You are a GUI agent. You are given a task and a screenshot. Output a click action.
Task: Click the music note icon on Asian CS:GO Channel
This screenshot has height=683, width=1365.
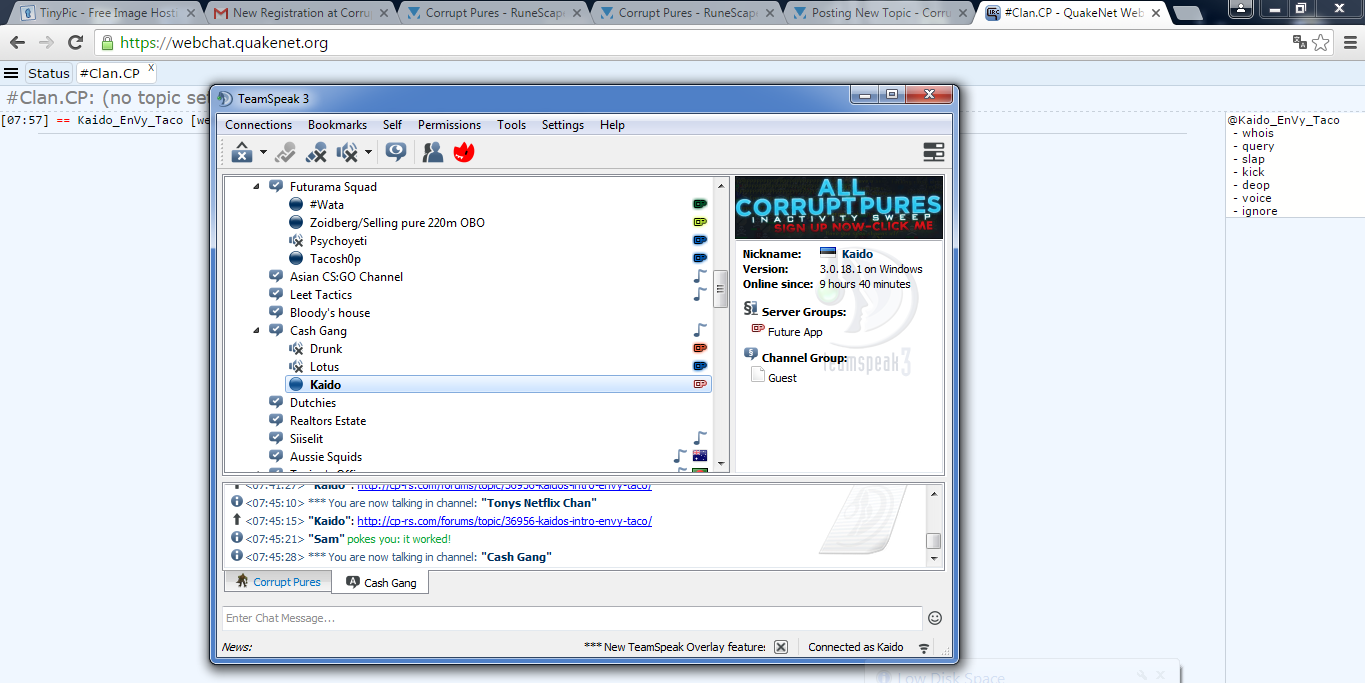[700, 276]
